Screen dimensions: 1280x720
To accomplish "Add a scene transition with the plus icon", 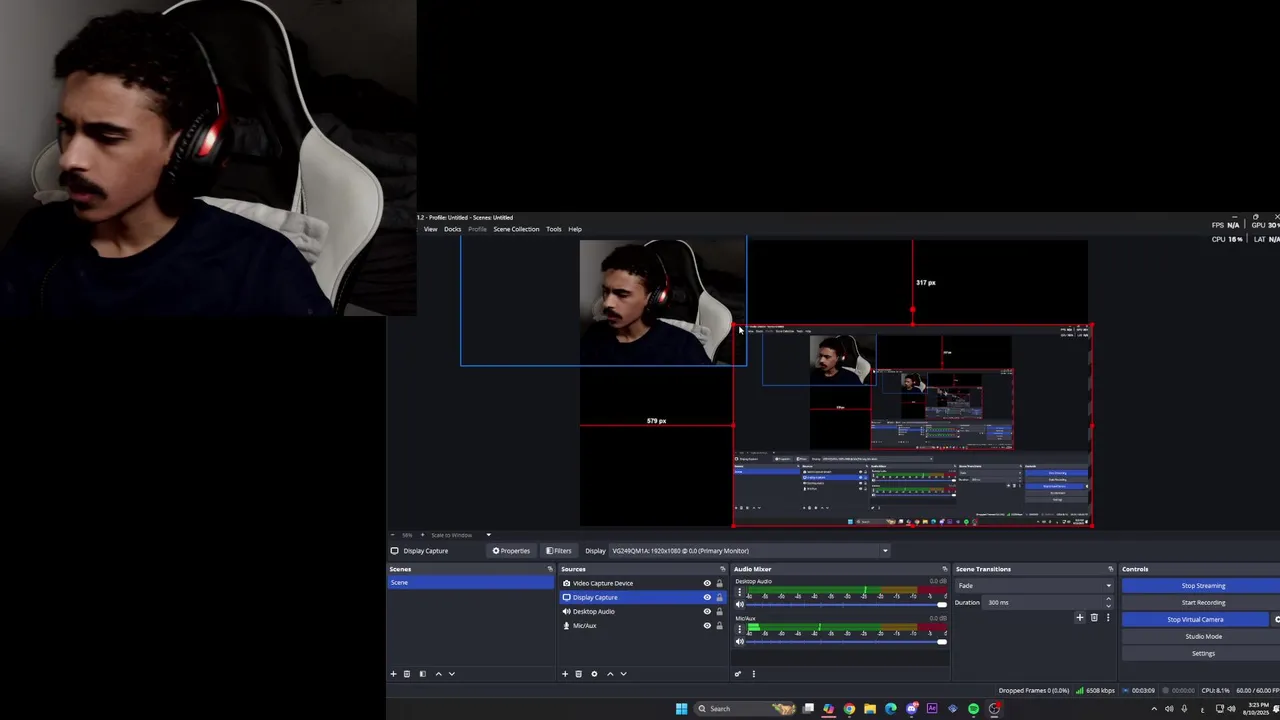I will pyautogui.click(x=1079, y=618).
